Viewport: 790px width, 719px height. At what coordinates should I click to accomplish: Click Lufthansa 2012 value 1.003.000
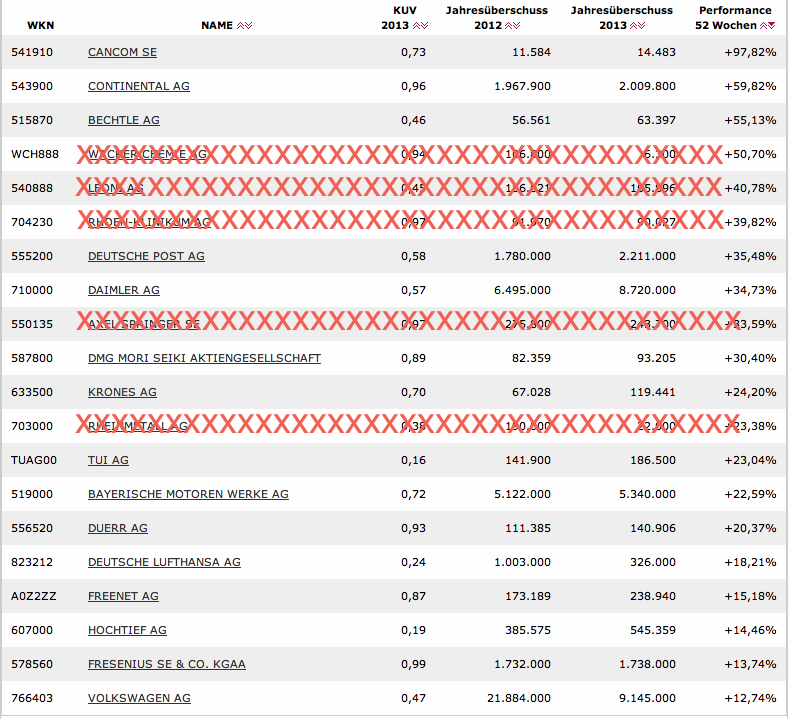click(x=522, y=562)
